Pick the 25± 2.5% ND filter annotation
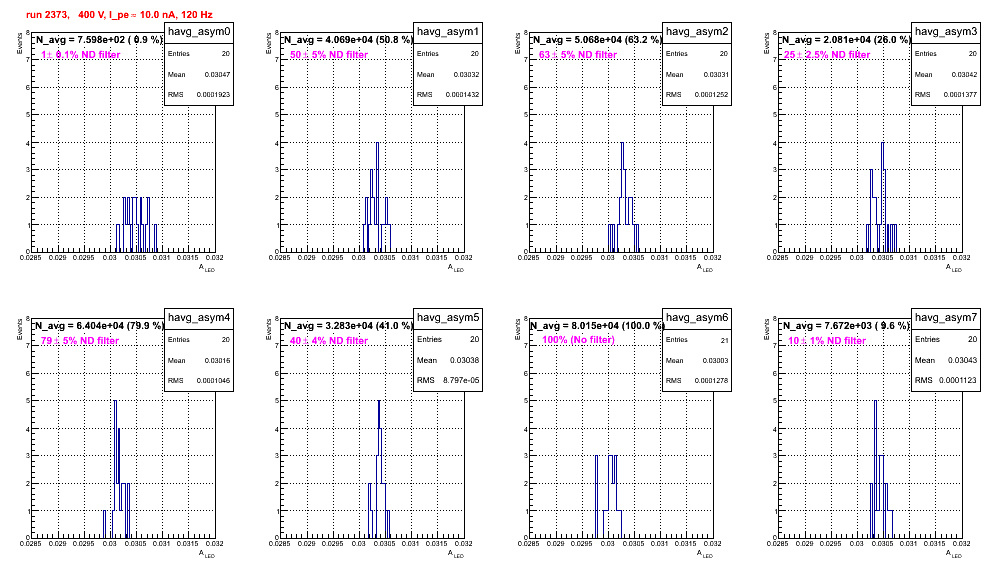996x572 pixels. 827,55
